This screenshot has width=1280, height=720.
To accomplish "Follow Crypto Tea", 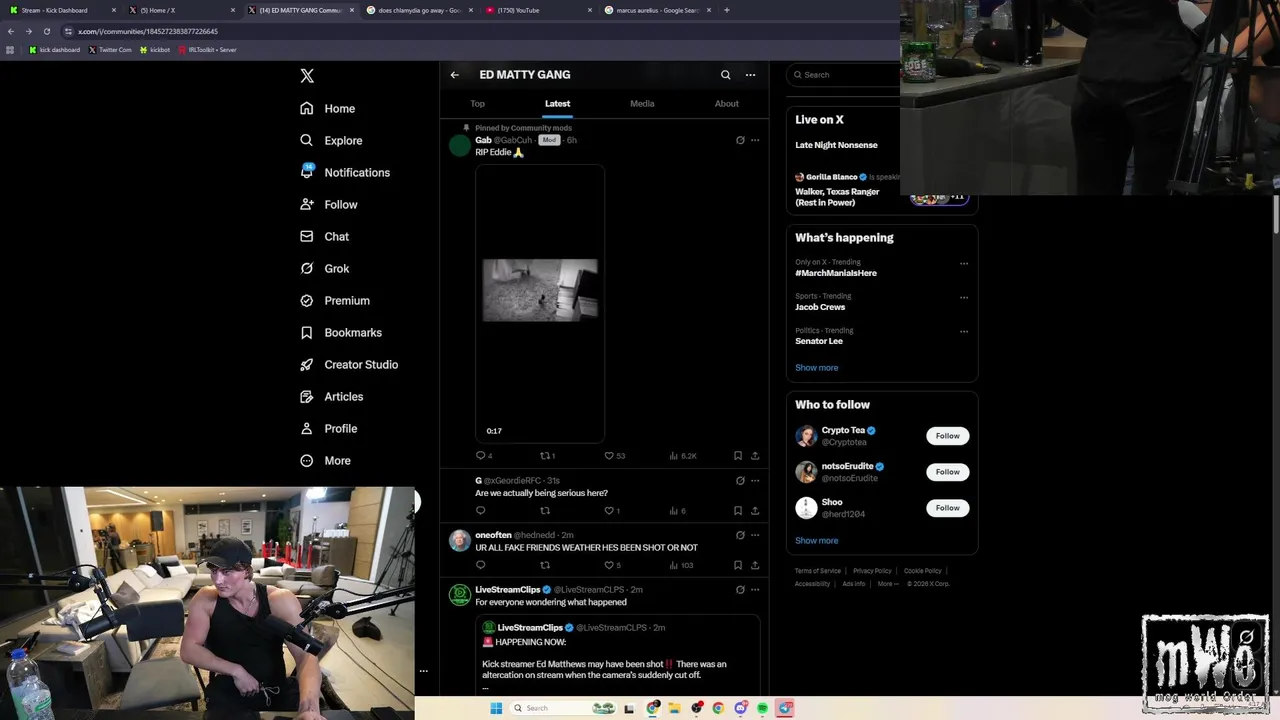I will [948, 436].
